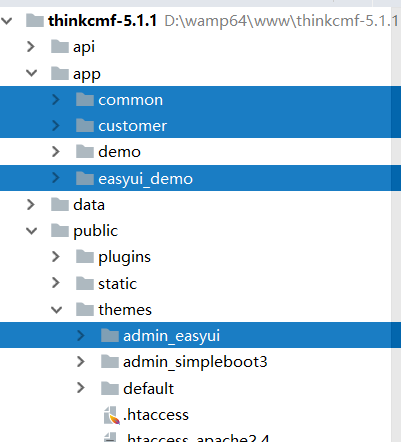Click the .htaccess file icon
Viewport: 401px width, 442px height.
coord(111,415)
